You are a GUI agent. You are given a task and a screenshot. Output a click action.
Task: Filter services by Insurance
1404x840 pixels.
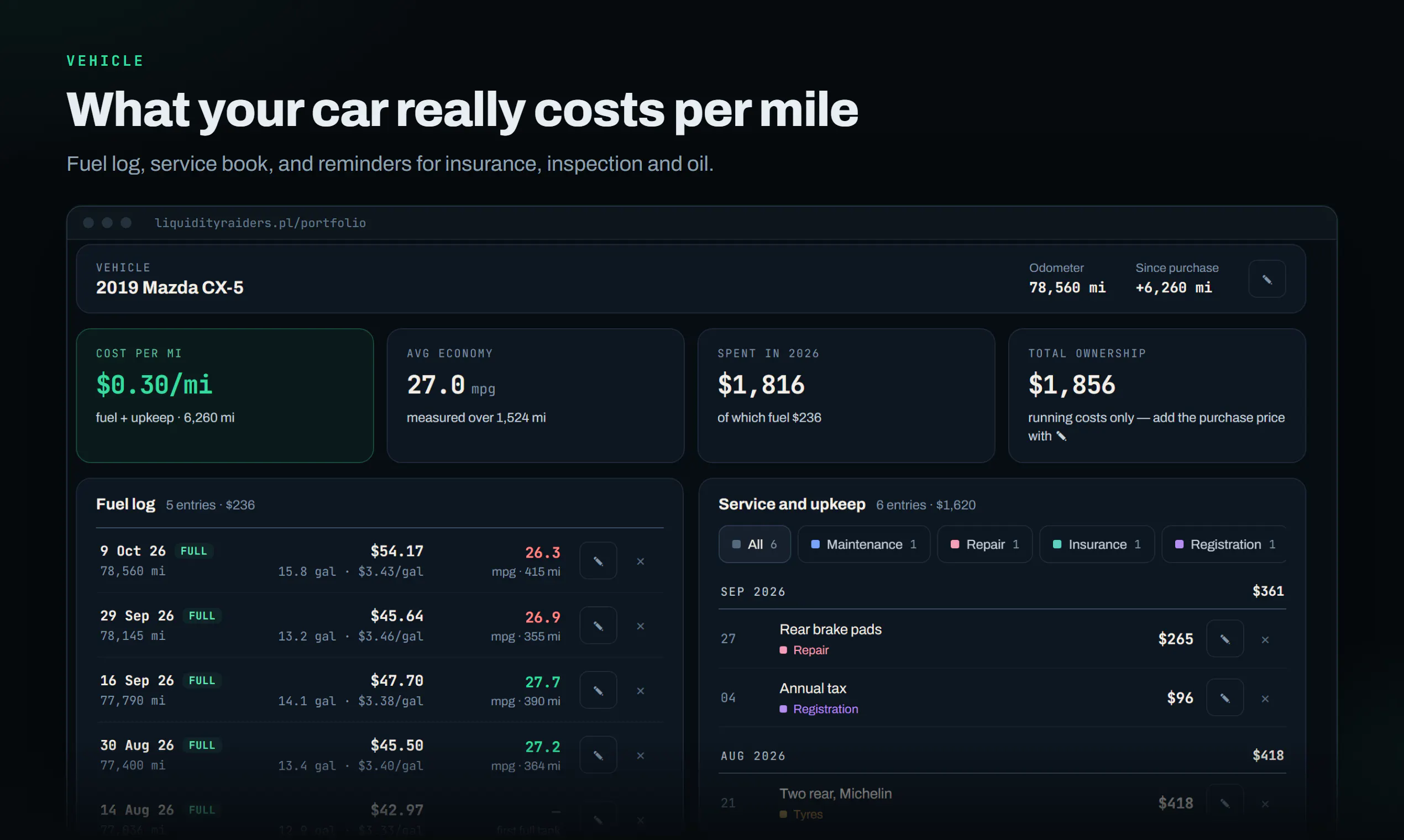tap(1097, 544)
